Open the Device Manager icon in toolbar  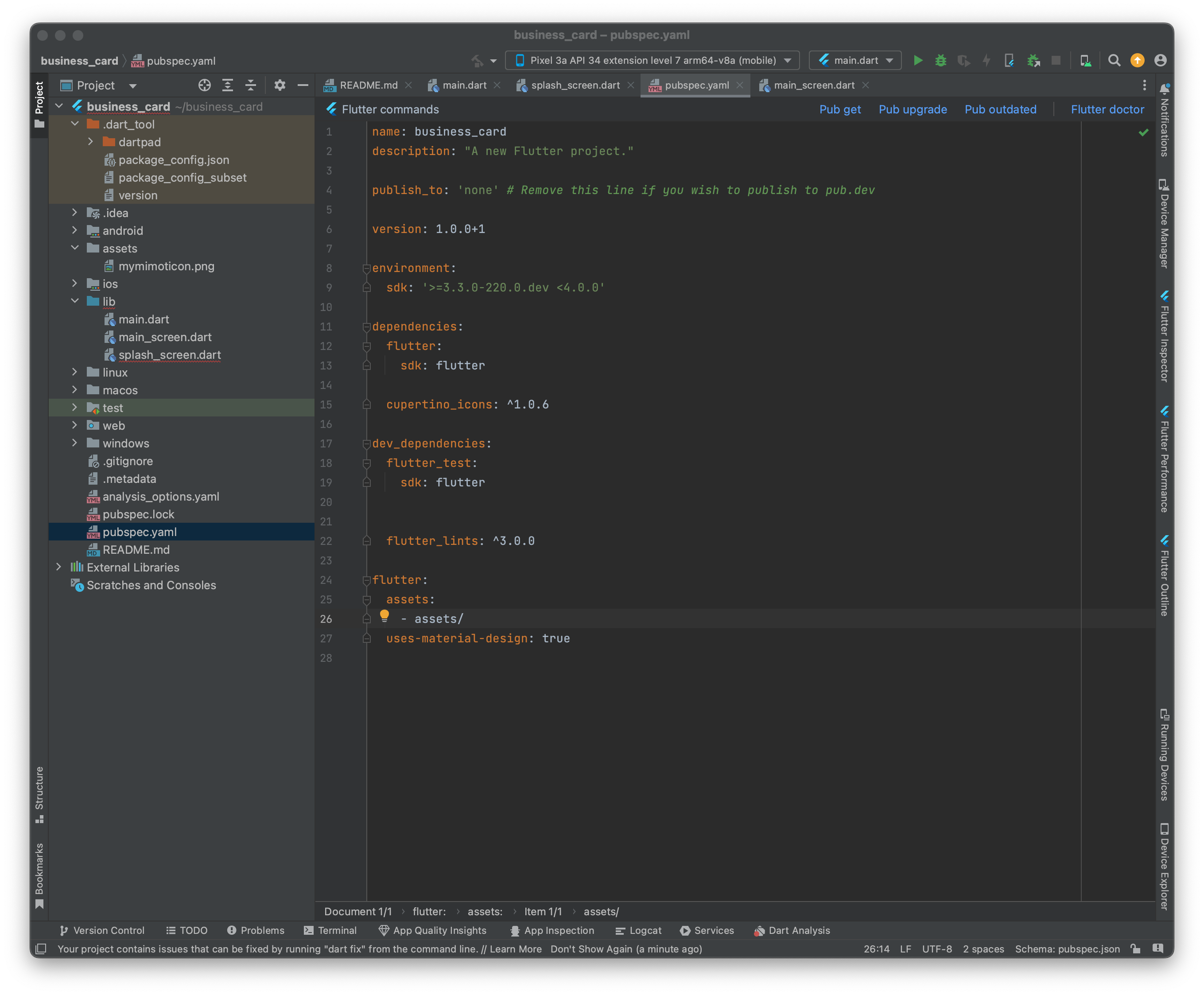pyautogui.click(x=1085, y=60)
